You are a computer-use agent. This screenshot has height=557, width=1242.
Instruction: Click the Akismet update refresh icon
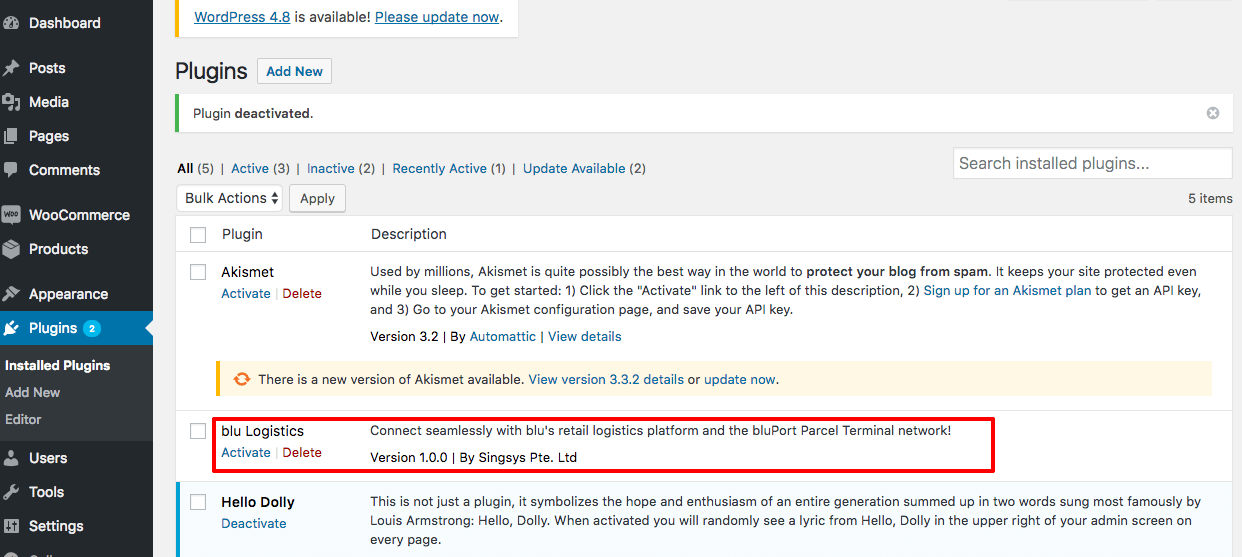pyautogui.click(x=242, y=379)
